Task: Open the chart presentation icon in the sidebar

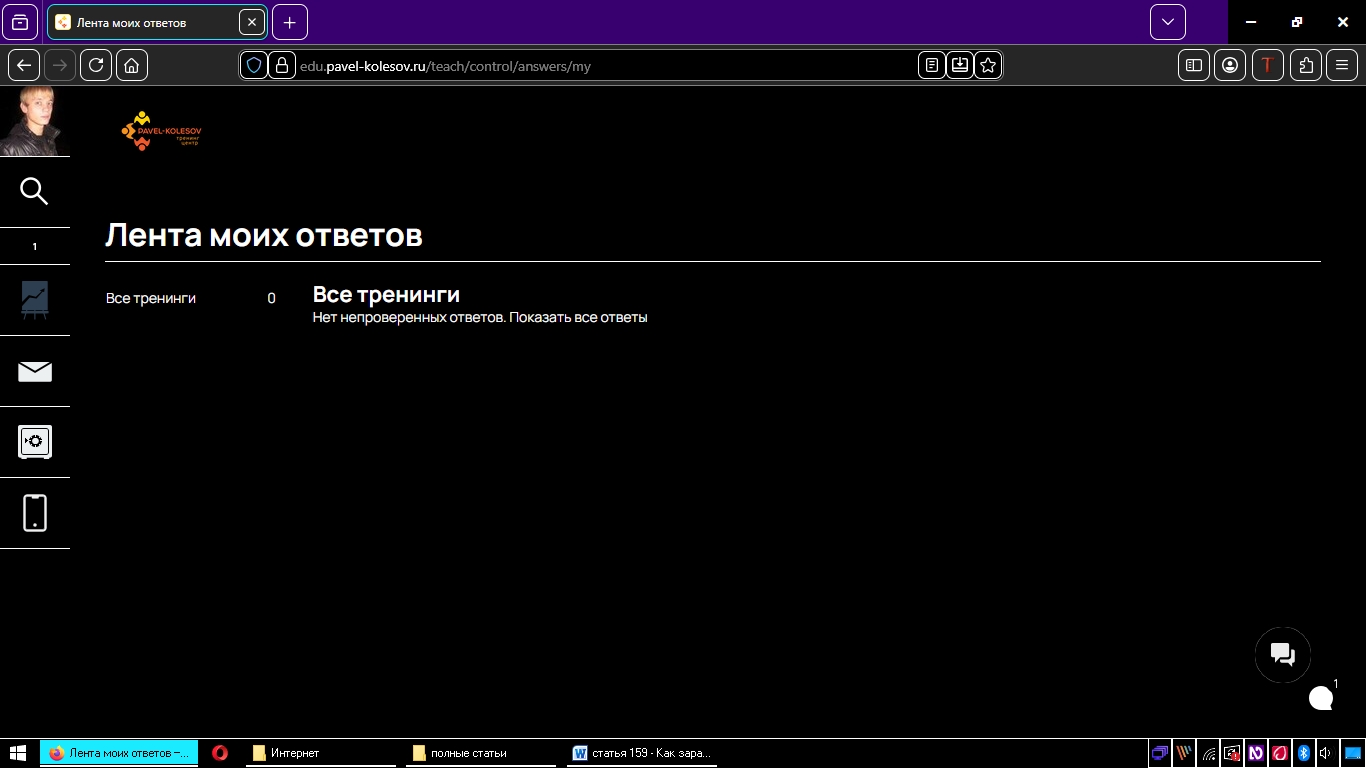Action: point(34,300)
